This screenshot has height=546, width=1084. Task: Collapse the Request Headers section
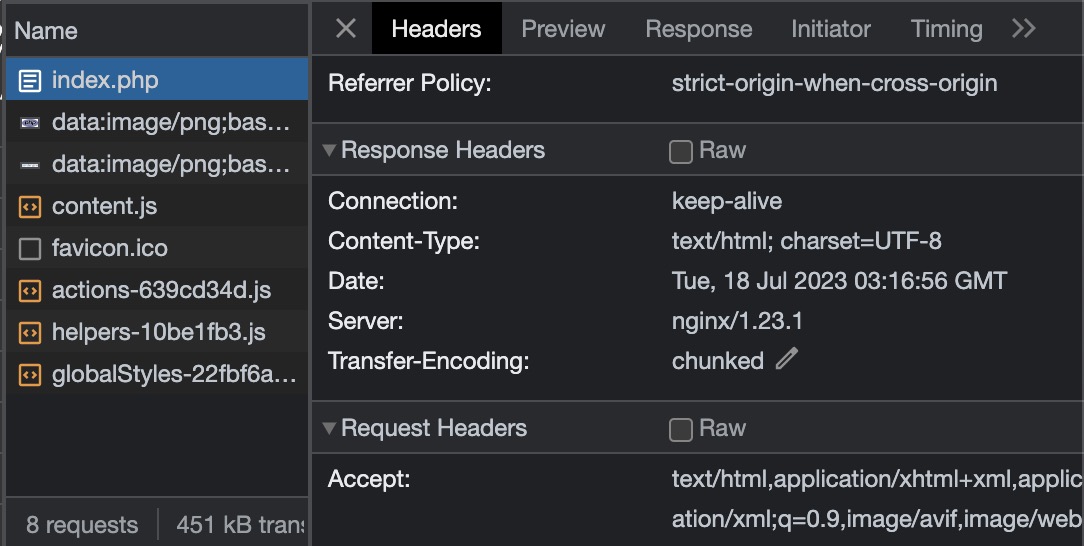point(329,429)
